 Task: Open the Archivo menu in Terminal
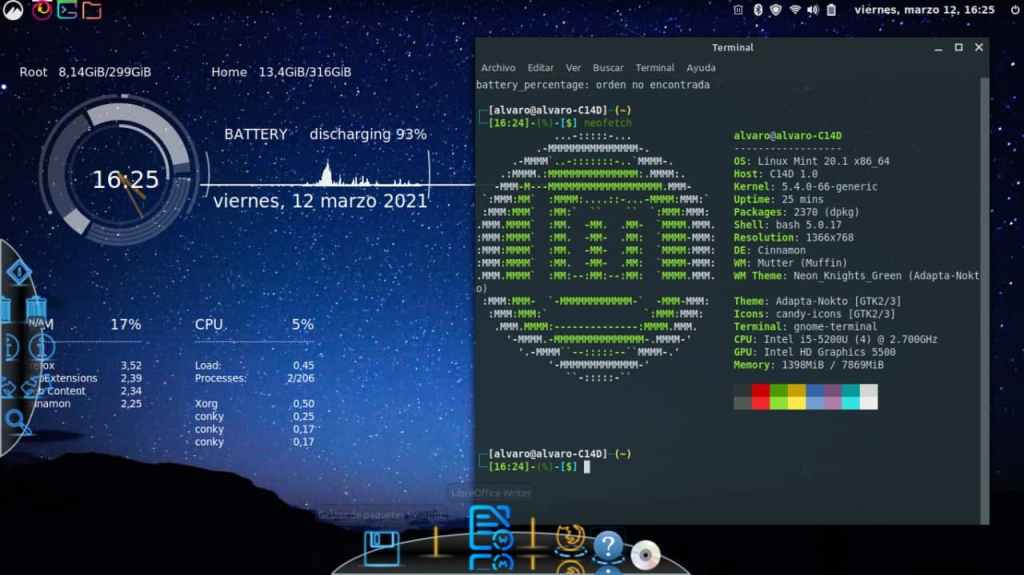(x=498, y=68)
